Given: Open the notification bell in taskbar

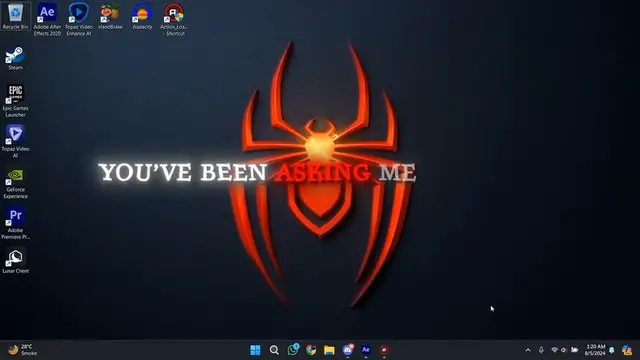Looking at the screenshot, I should point(612,350).
